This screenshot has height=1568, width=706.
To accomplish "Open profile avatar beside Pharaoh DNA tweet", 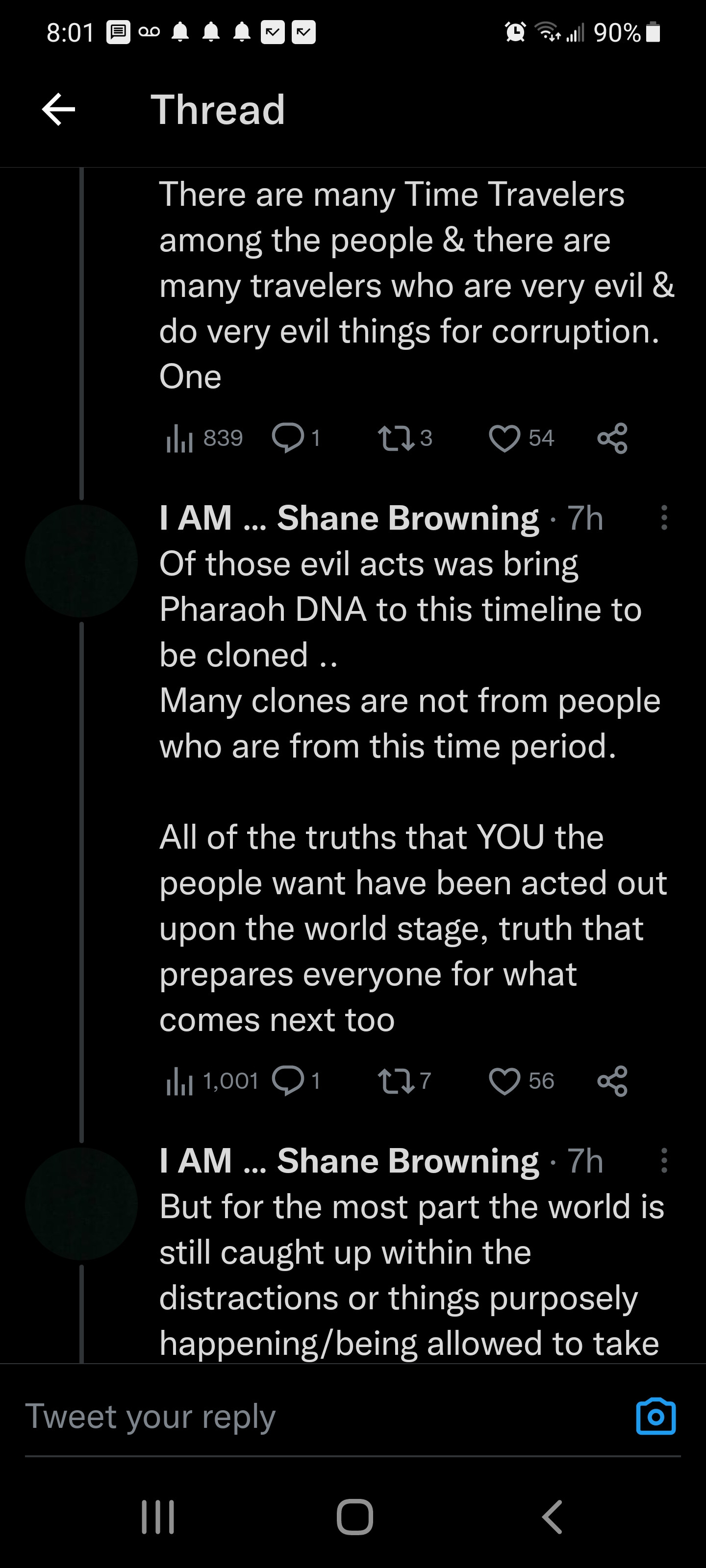I will [x=81, y=561].
